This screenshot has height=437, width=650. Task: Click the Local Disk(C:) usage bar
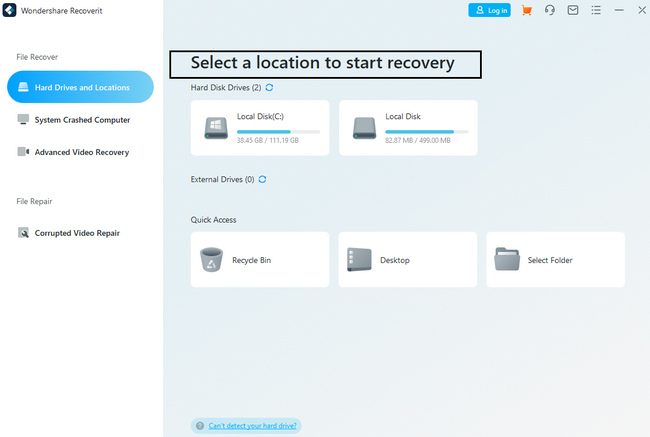point(278,132)
